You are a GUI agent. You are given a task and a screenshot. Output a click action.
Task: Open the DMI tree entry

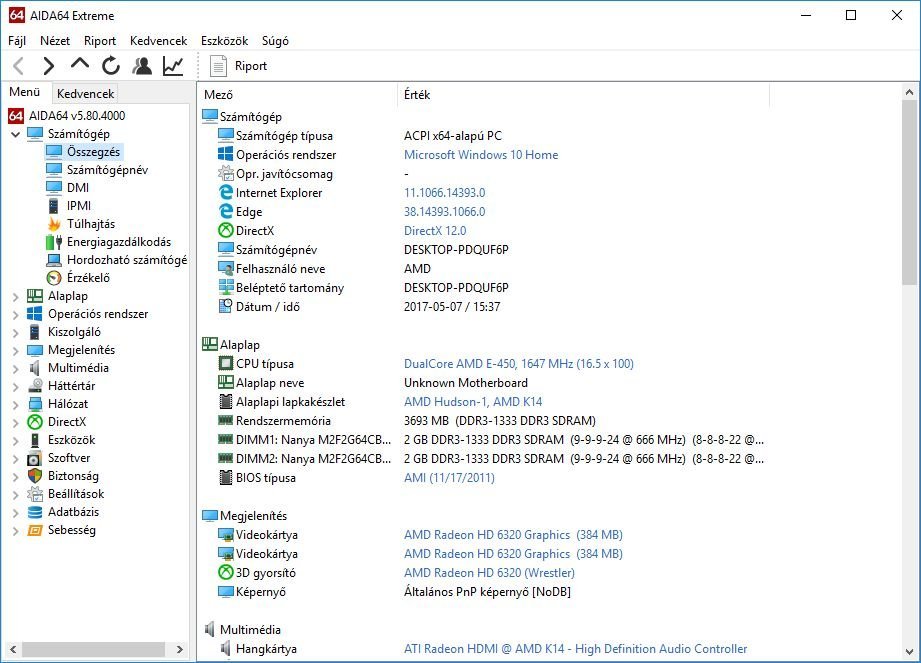[78, 188]
